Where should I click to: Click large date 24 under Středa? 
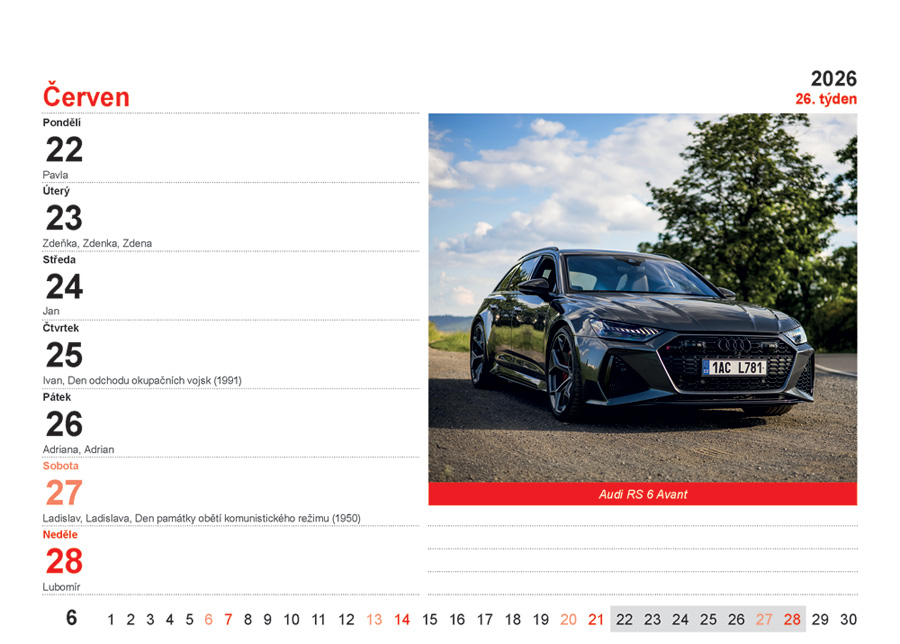64,287
